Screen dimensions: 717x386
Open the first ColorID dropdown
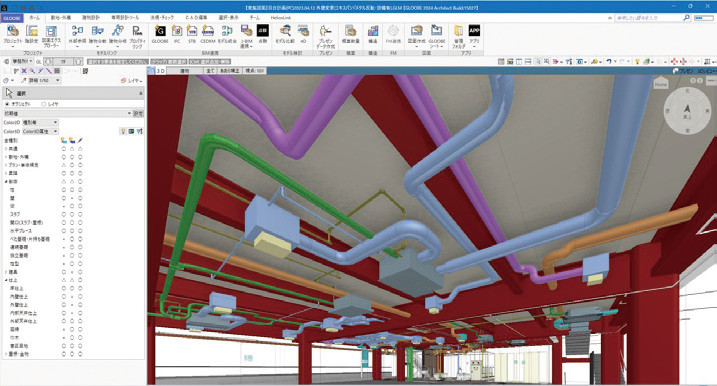click(x=41, y=123)
